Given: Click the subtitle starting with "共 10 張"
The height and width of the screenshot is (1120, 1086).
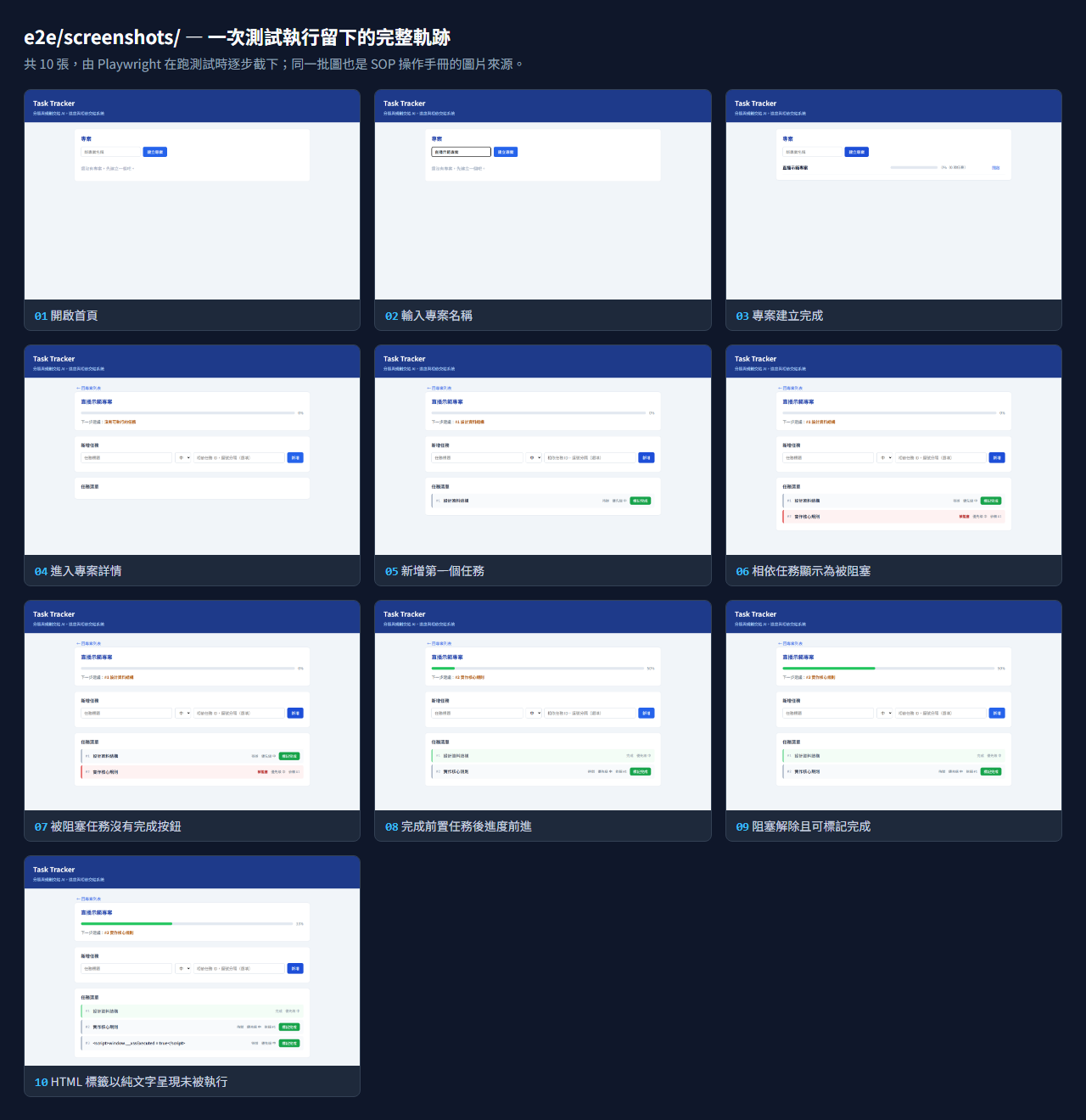Looking at the screenshot, I should click(x=274, y=64).
